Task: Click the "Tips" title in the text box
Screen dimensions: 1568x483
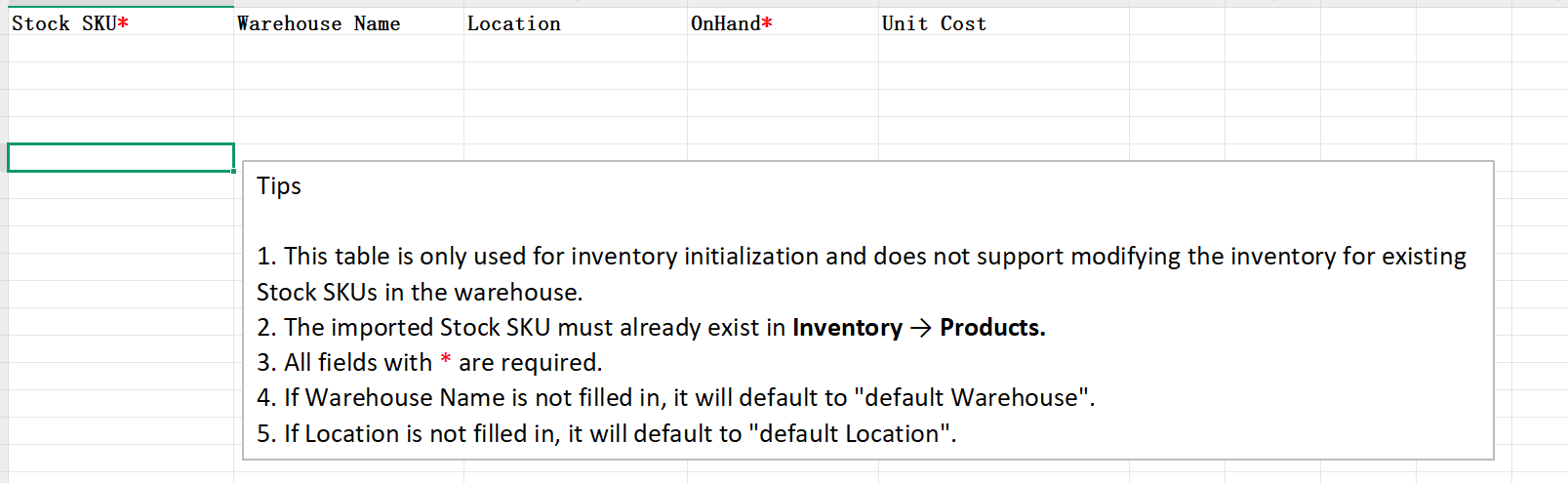Action: click(x=279, y=185)
